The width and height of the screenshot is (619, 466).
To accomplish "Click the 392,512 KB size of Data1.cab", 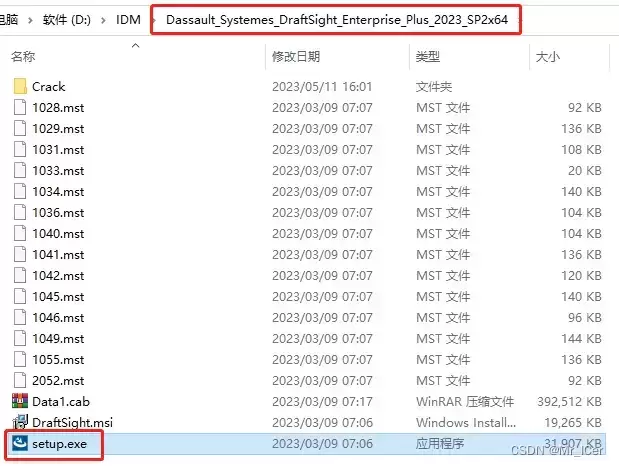I will pyautogui.click(x=569, y=401).
